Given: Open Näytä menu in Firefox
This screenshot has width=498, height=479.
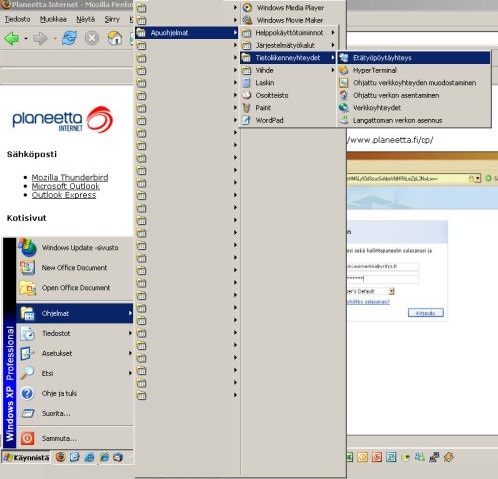Looking at the screenshot, I should click(85, 19).
